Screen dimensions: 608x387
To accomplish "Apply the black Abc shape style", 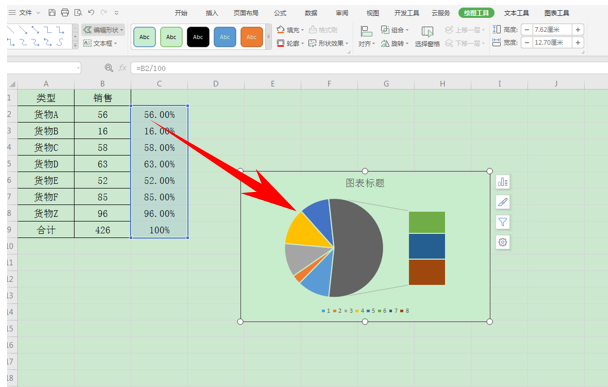I will pos(198,37).
